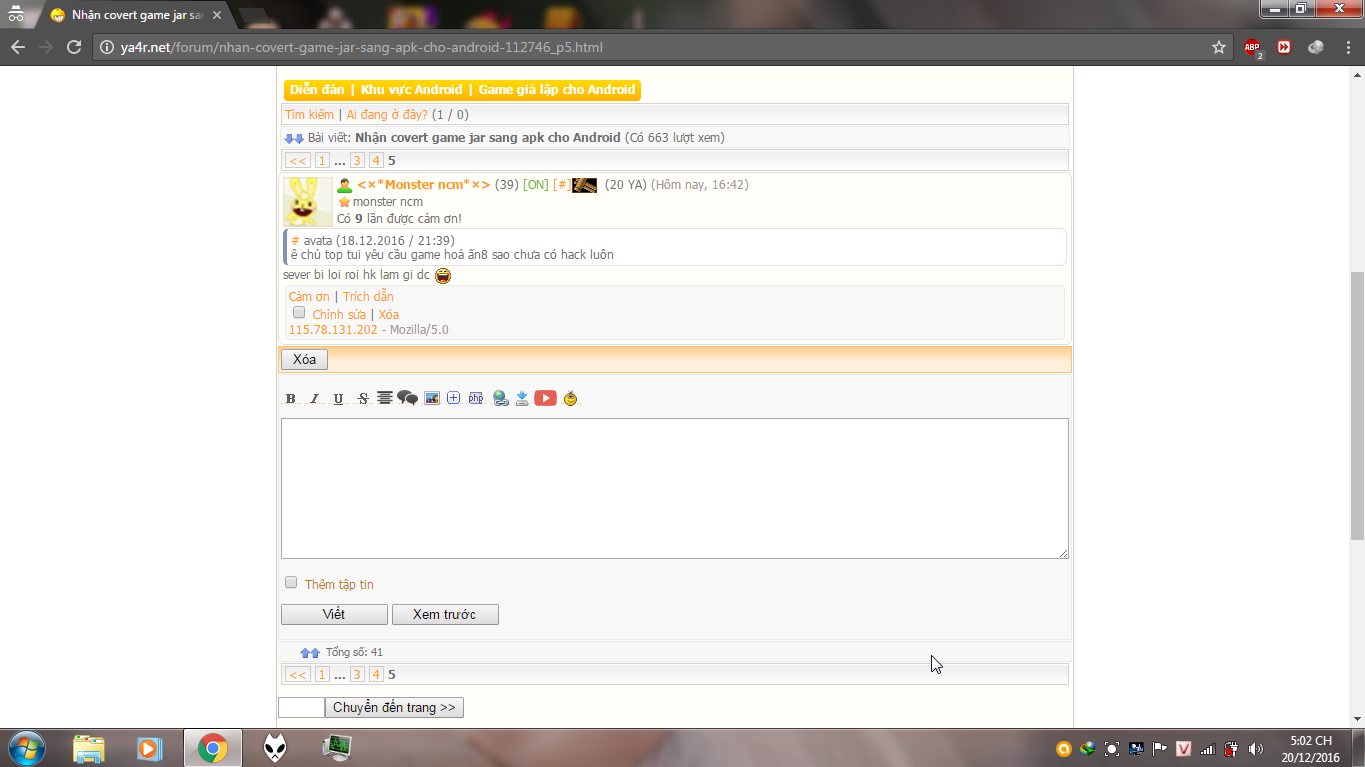Open the volume control in system tray
1365x767 pixels.
(x=1256, y=749)
